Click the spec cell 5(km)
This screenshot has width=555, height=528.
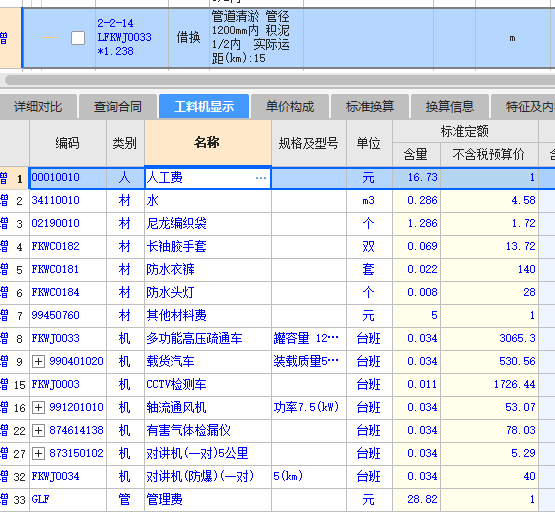(309, 477)
